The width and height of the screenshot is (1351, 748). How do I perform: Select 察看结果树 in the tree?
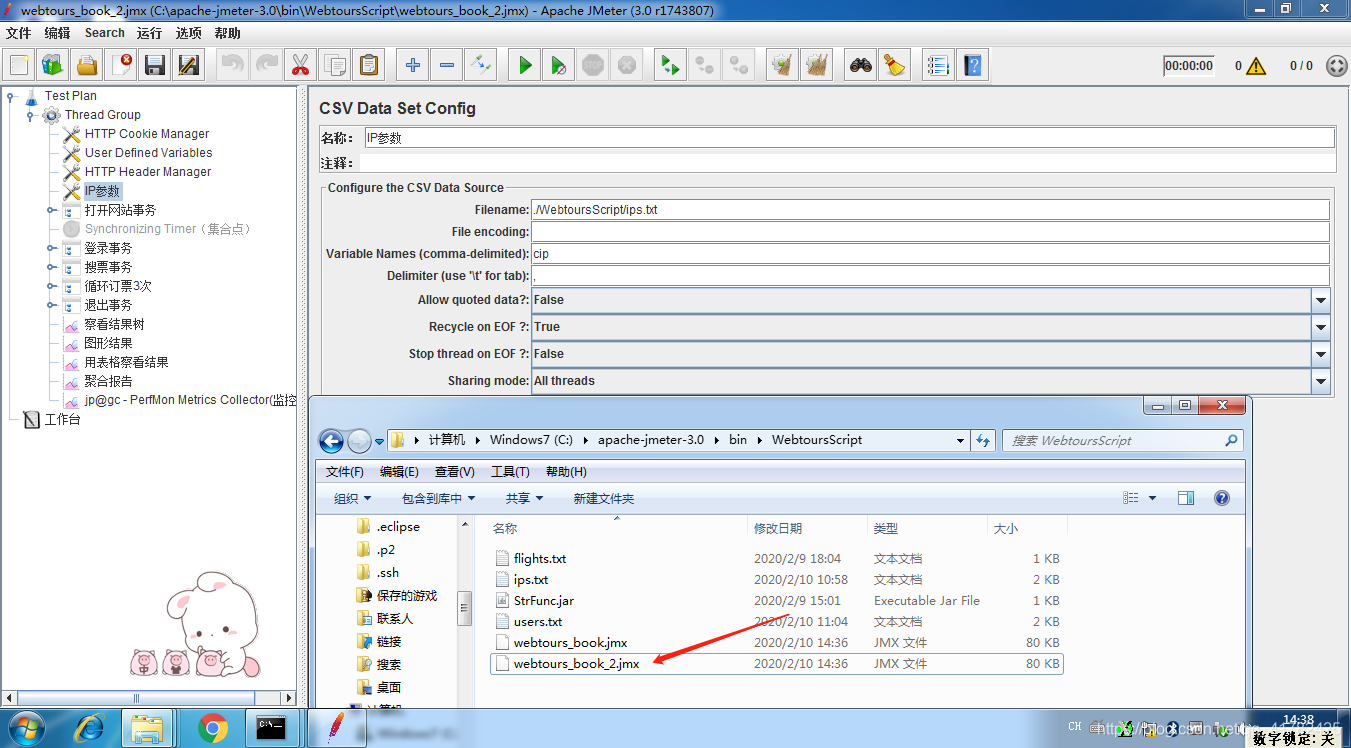coord(114,324)
